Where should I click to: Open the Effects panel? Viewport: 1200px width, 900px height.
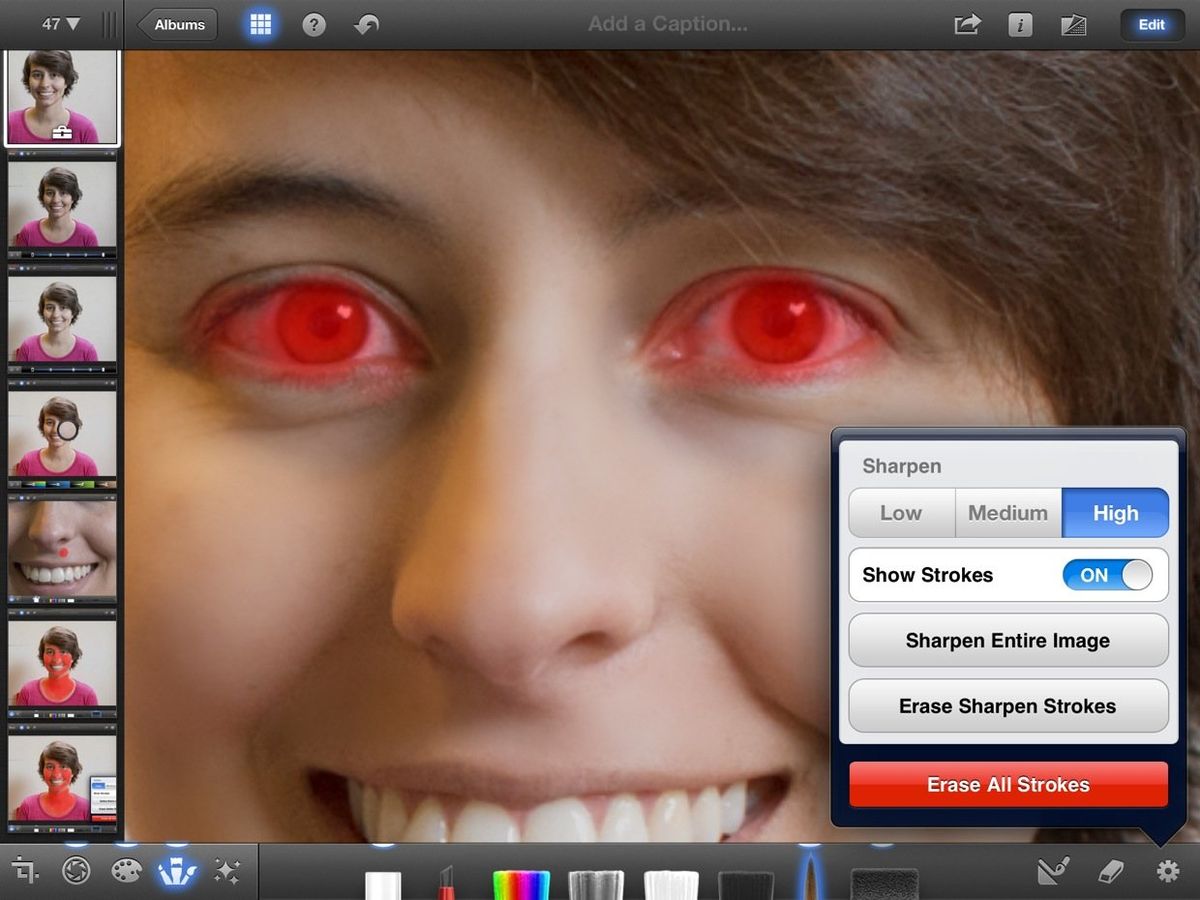pyautogui.click(x=228, y=870)
